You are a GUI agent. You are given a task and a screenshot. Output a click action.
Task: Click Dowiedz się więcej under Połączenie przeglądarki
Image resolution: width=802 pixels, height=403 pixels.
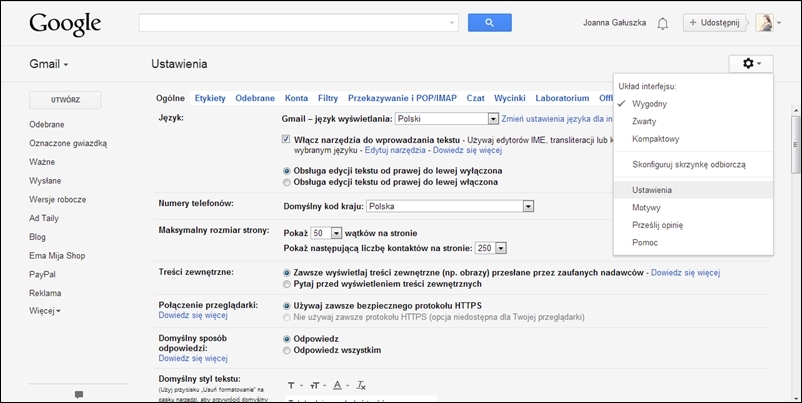(x=193, y=316)
